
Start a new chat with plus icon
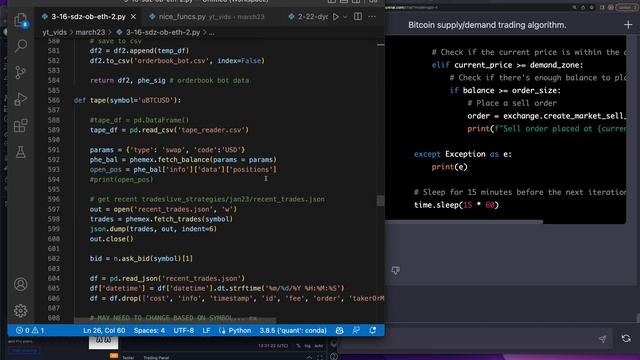(628, 25)
